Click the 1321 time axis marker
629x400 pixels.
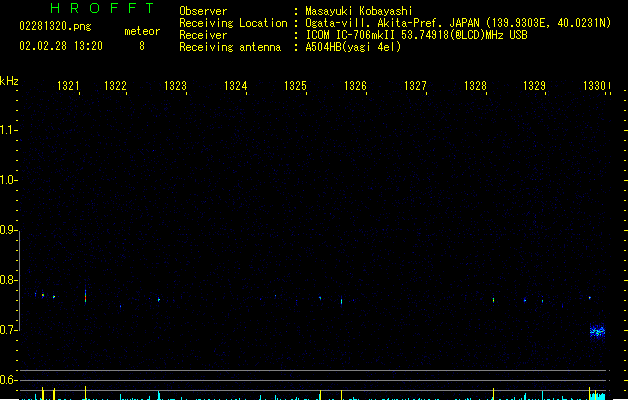[x=68, y=86]
